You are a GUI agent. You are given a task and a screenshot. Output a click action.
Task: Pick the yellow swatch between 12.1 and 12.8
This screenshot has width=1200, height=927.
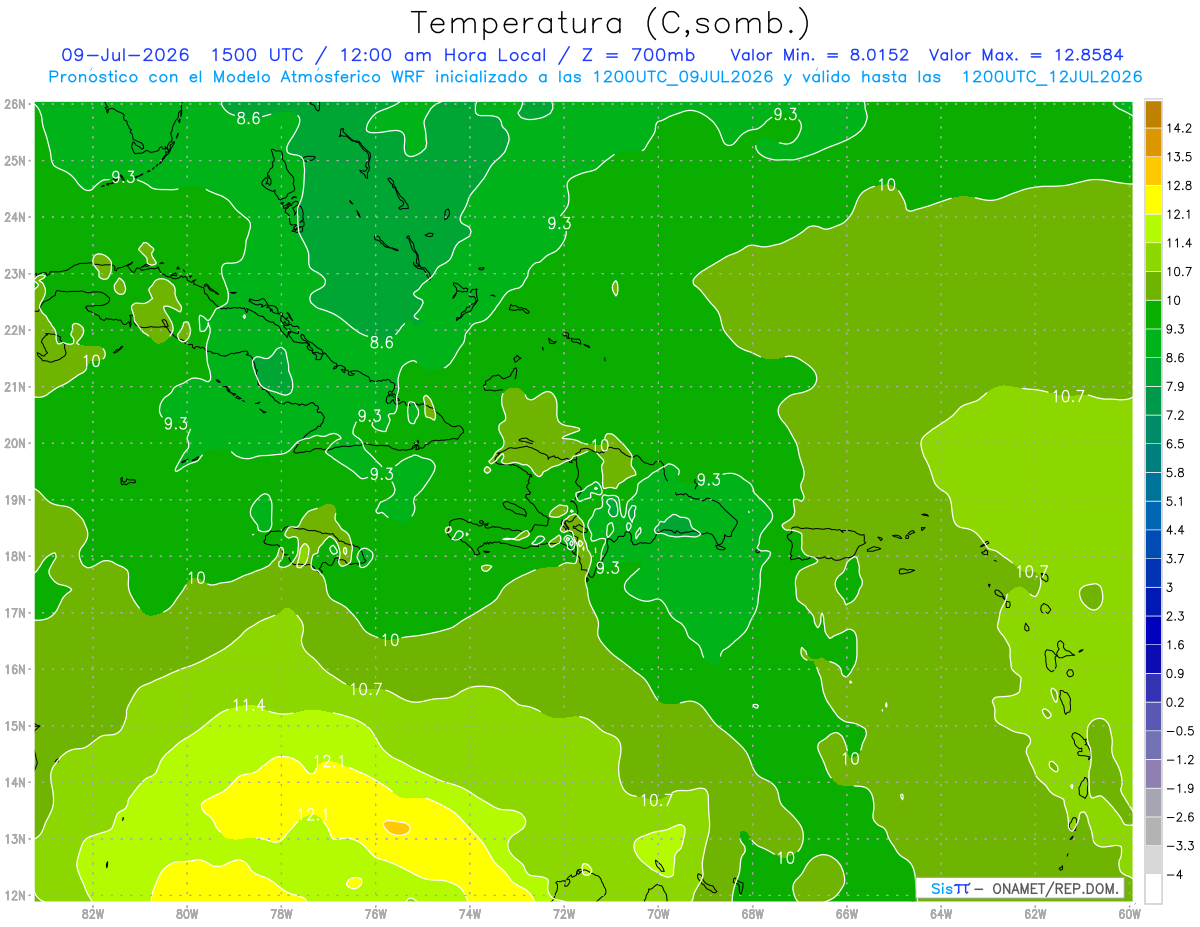coord(1153,199)
